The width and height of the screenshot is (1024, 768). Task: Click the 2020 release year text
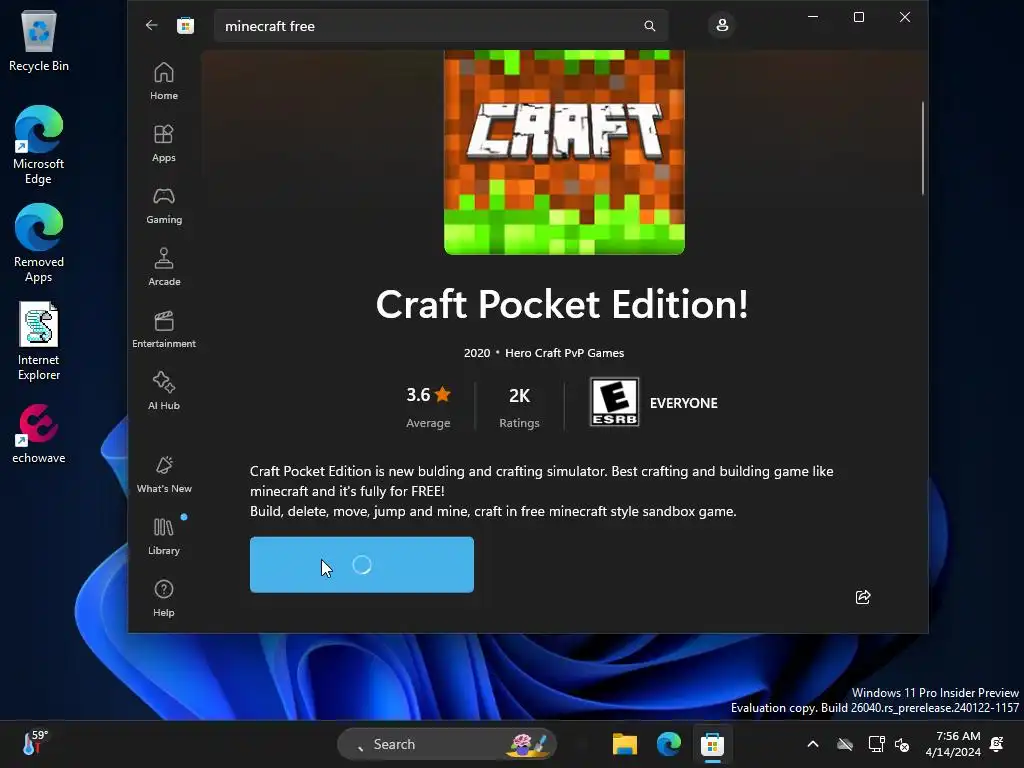pos(477,353)
